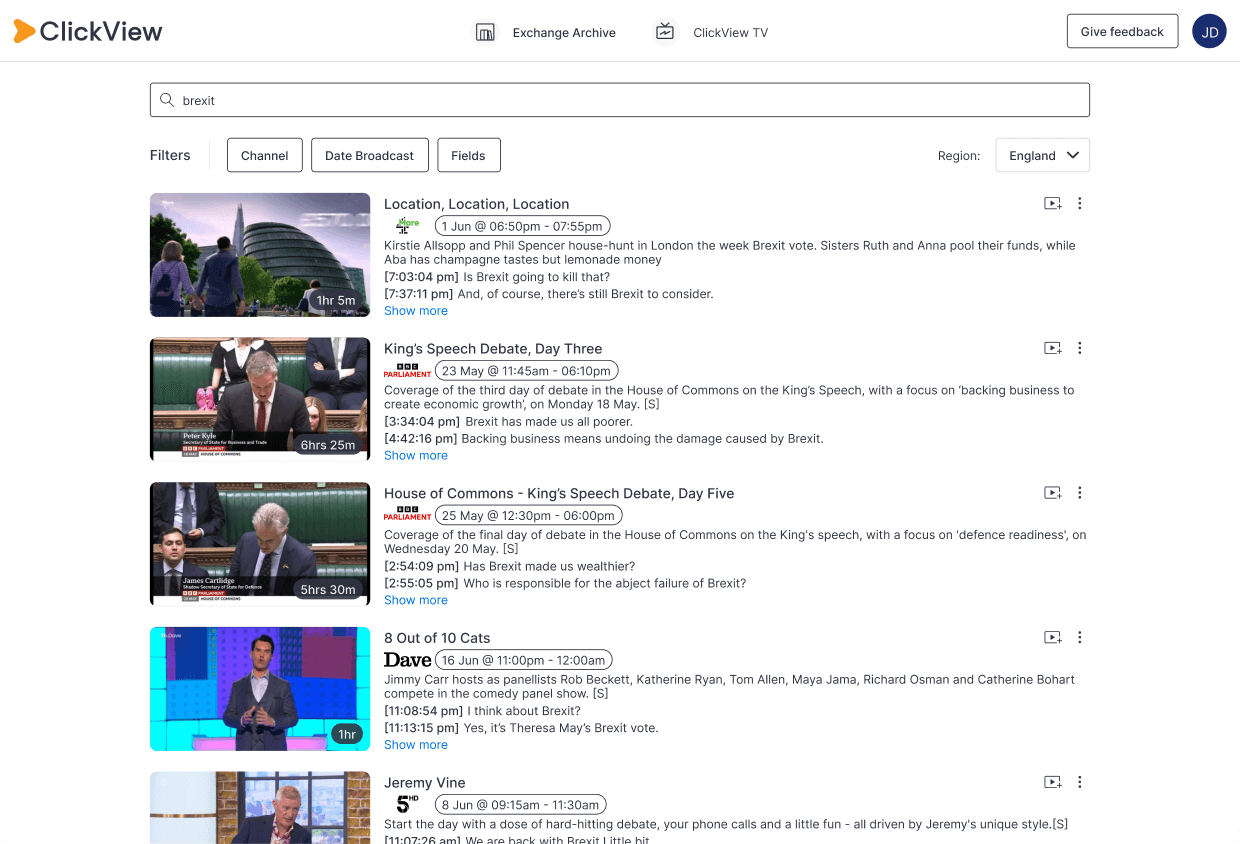Viewport: 1240px width, 844px height.
Task: Open the JD user avatar menu
Action: click(1209, 31)
